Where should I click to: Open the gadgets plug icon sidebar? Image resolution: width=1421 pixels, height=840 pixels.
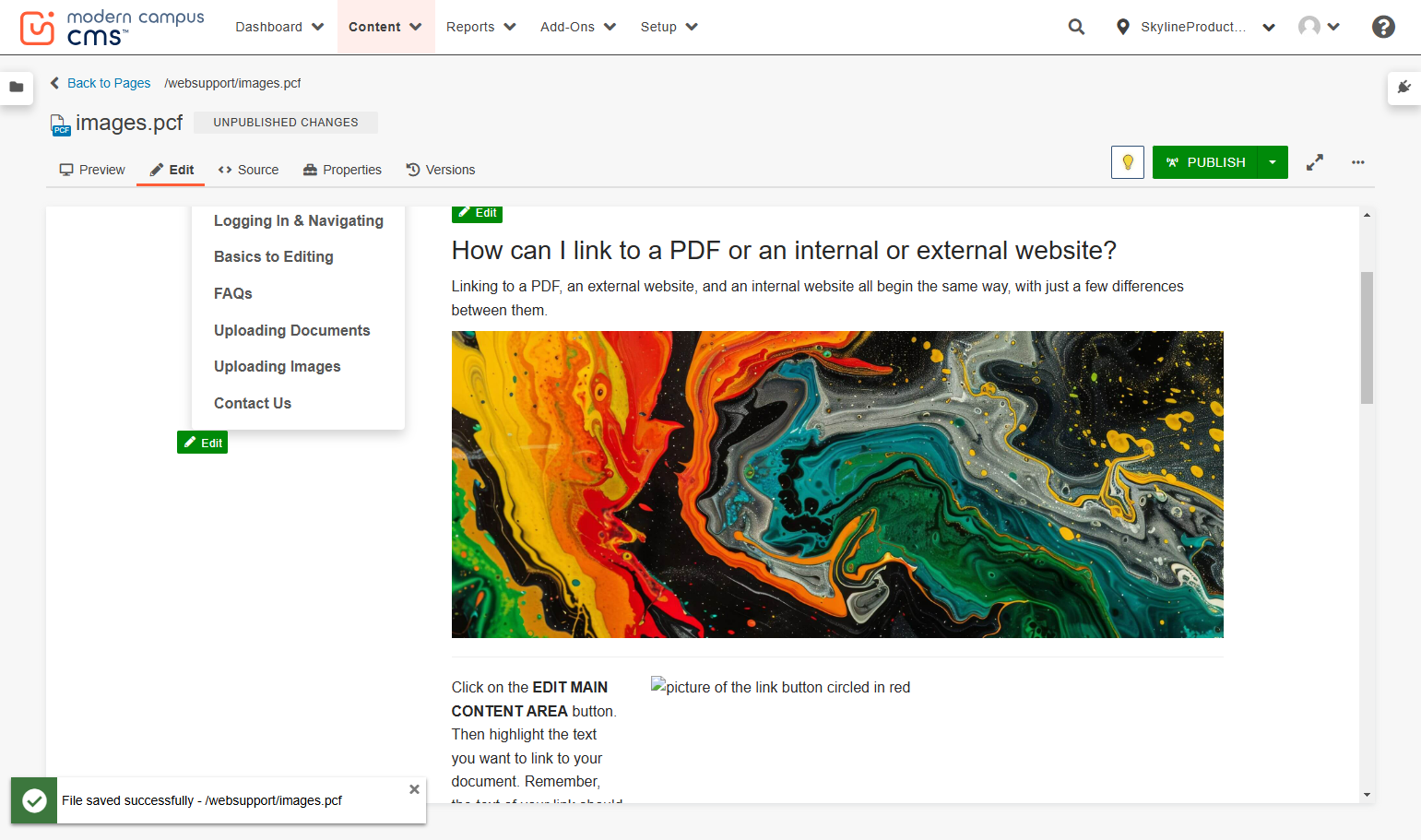(1403, 87)
